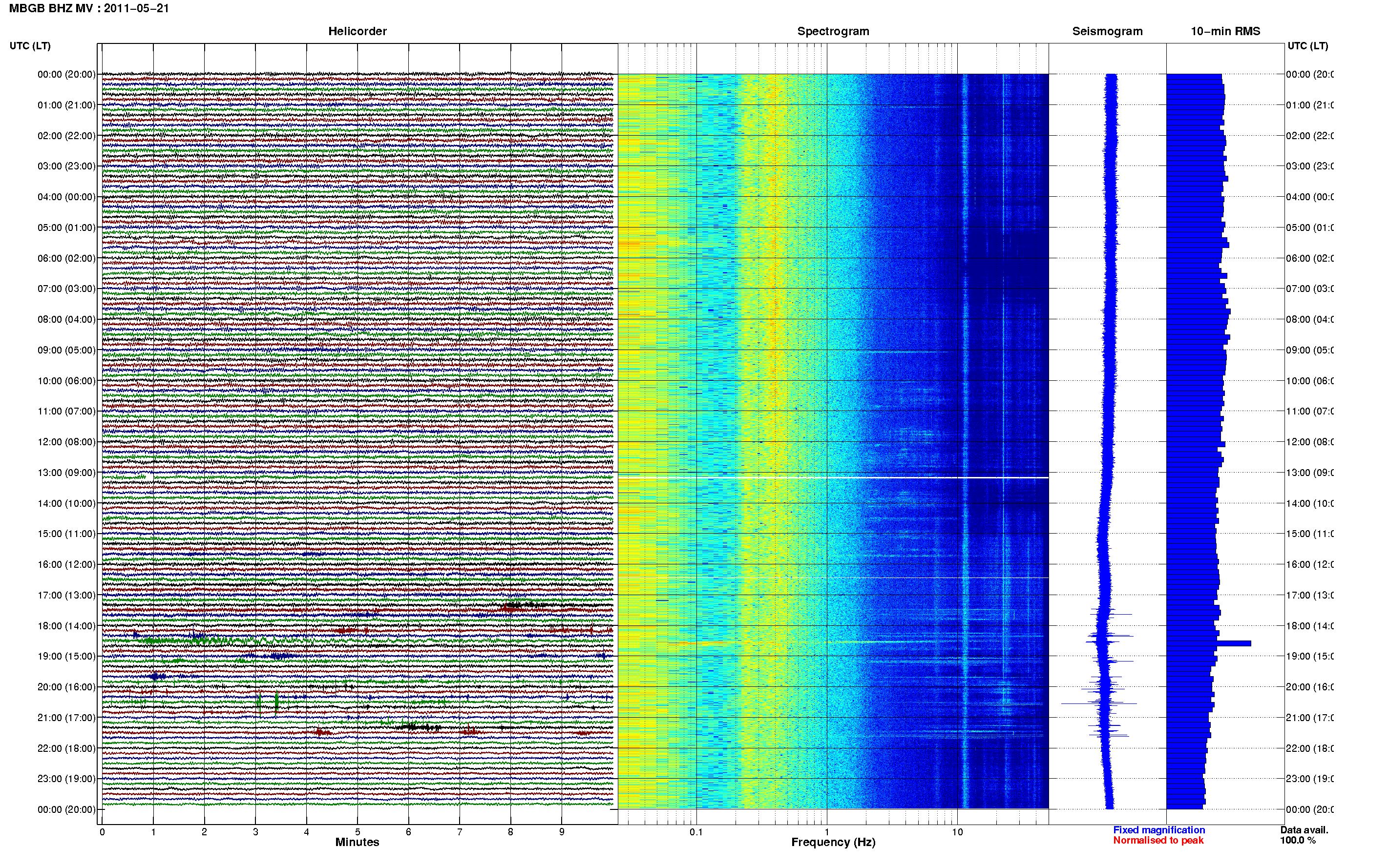This screenshot has width=1389, height=868.
Task: Click the "Seismogram" panel heading
Action: click(1107, 31)
